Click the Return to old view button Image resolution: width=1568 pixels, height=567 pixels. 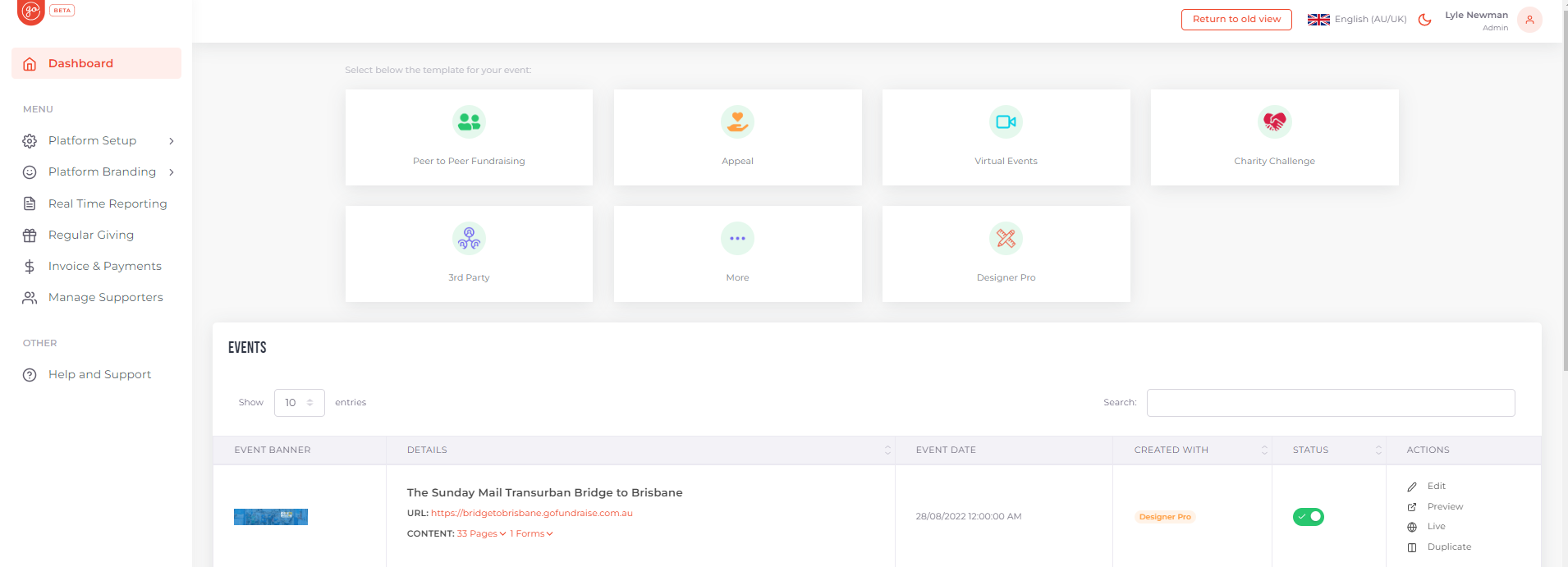tap(1236, 20)
